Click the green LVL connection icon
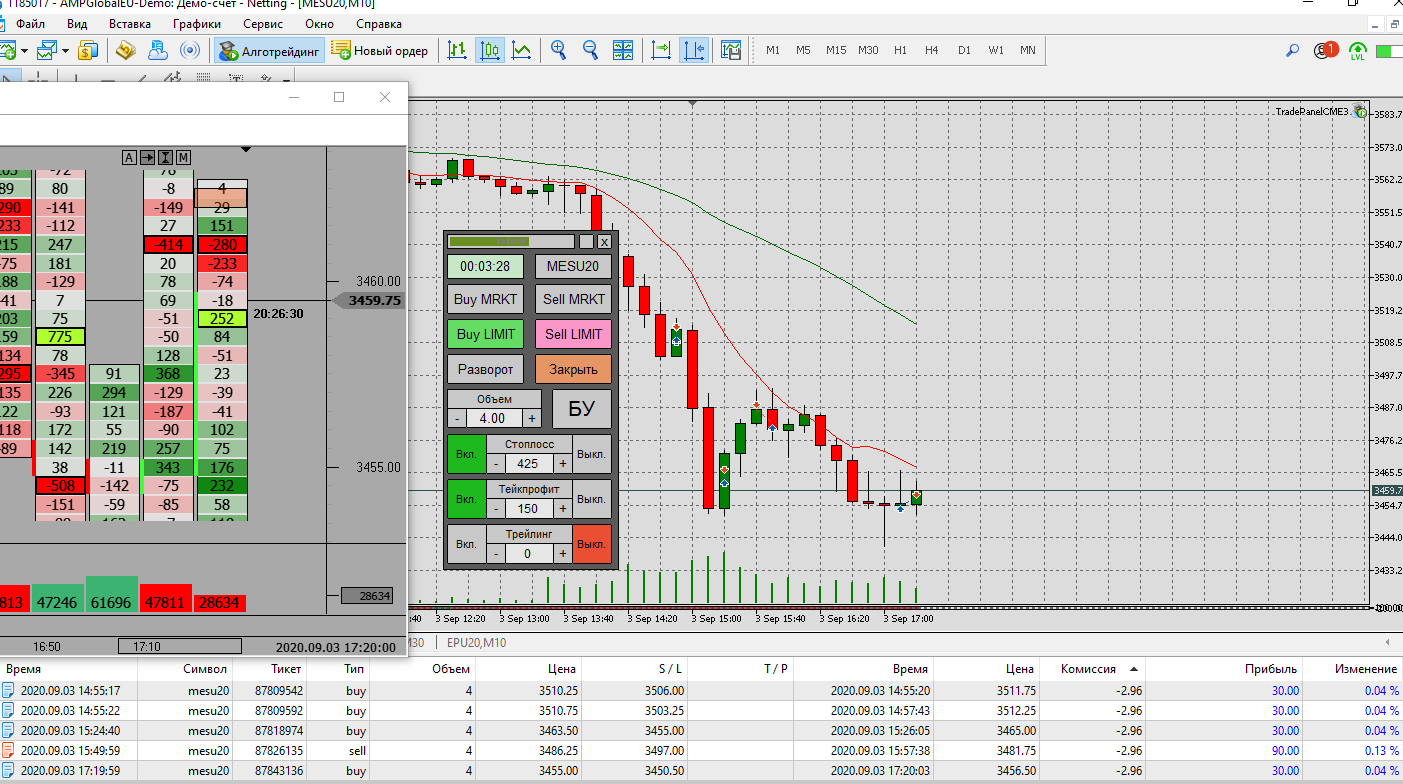The image size is (1403, 784). pyautogui.click(x=1357, y=51)
